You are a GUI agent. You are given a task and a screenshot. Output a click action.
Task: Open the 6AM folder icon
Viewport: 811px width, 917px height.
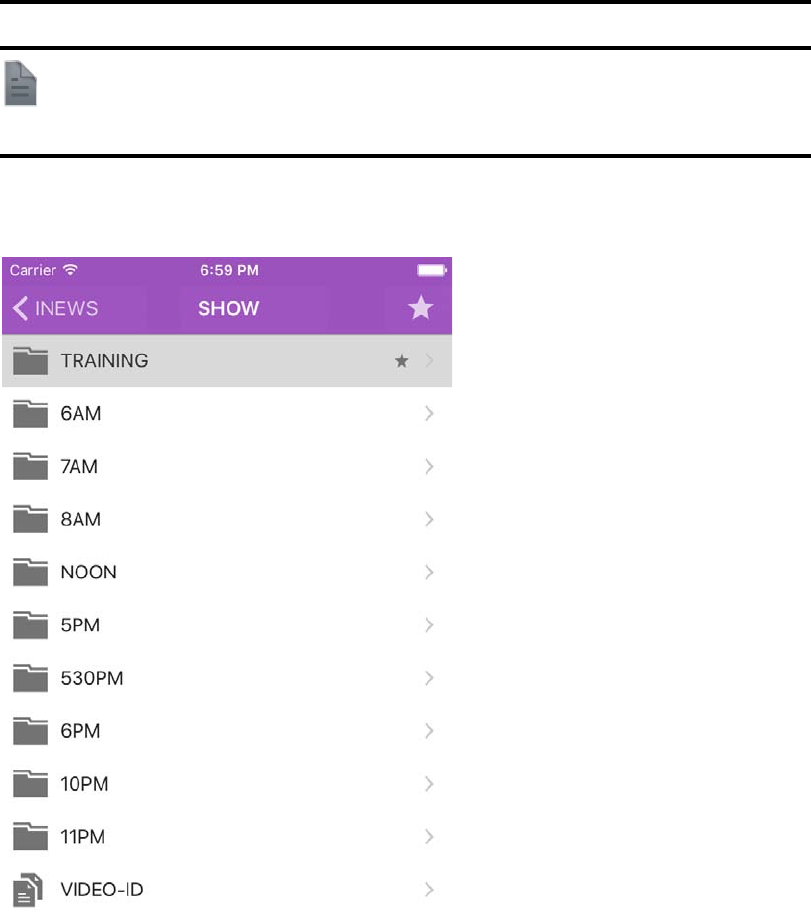(30, 413)
